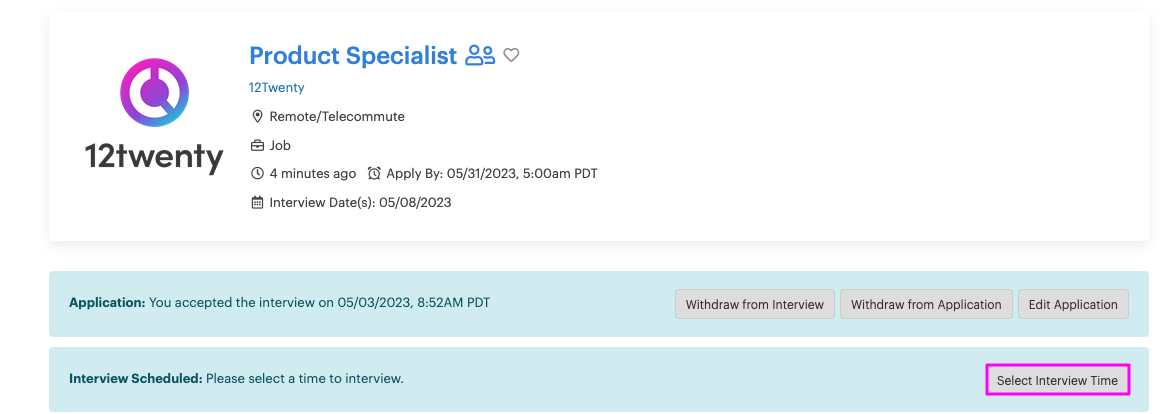This screenshot has width=1165, height=414.
Task: Open the Product Specialist job title link
Action: tap(353, 56)
